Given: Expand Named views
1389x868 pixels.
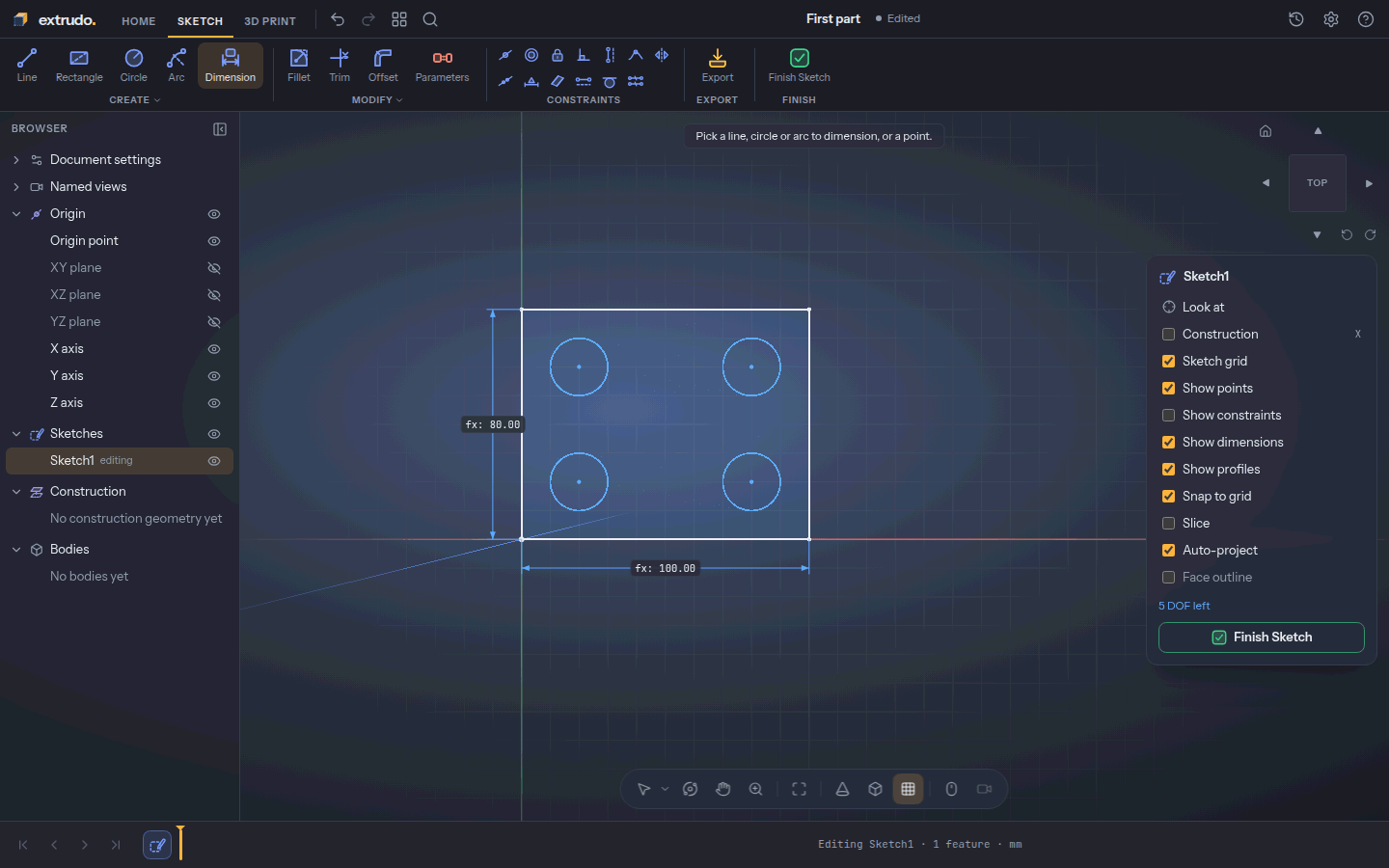Looking at the screenshot, I should (16, 187).
